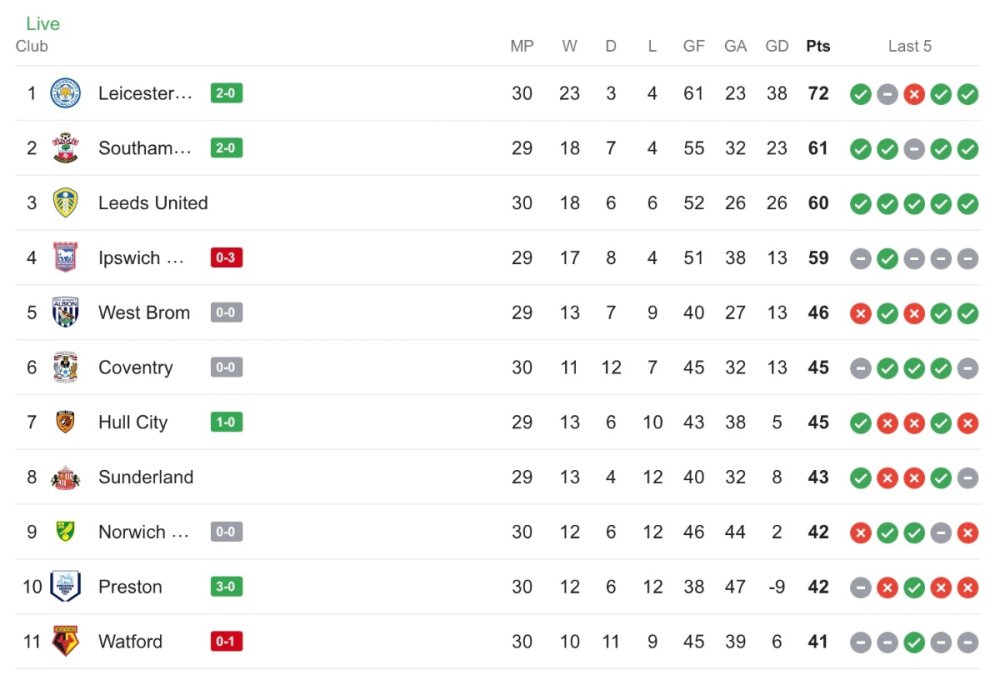Click the Pts column header
This screenshot has height=680, width=1000.
coord(818,46)
